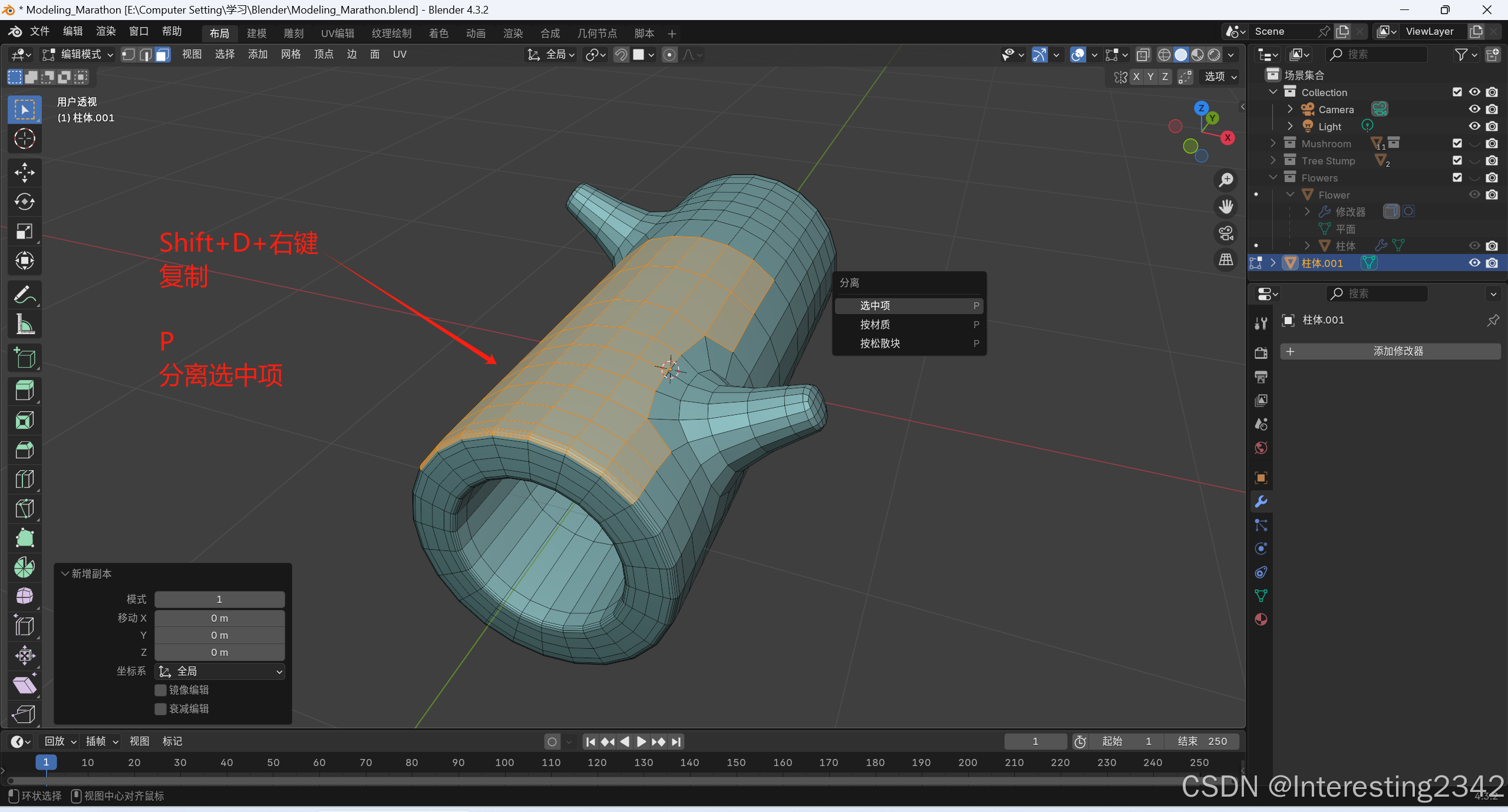This screenshot has width=1508, height=812.
Task: Select the Annotate pencil tool
Action: [x=24, y=295]
